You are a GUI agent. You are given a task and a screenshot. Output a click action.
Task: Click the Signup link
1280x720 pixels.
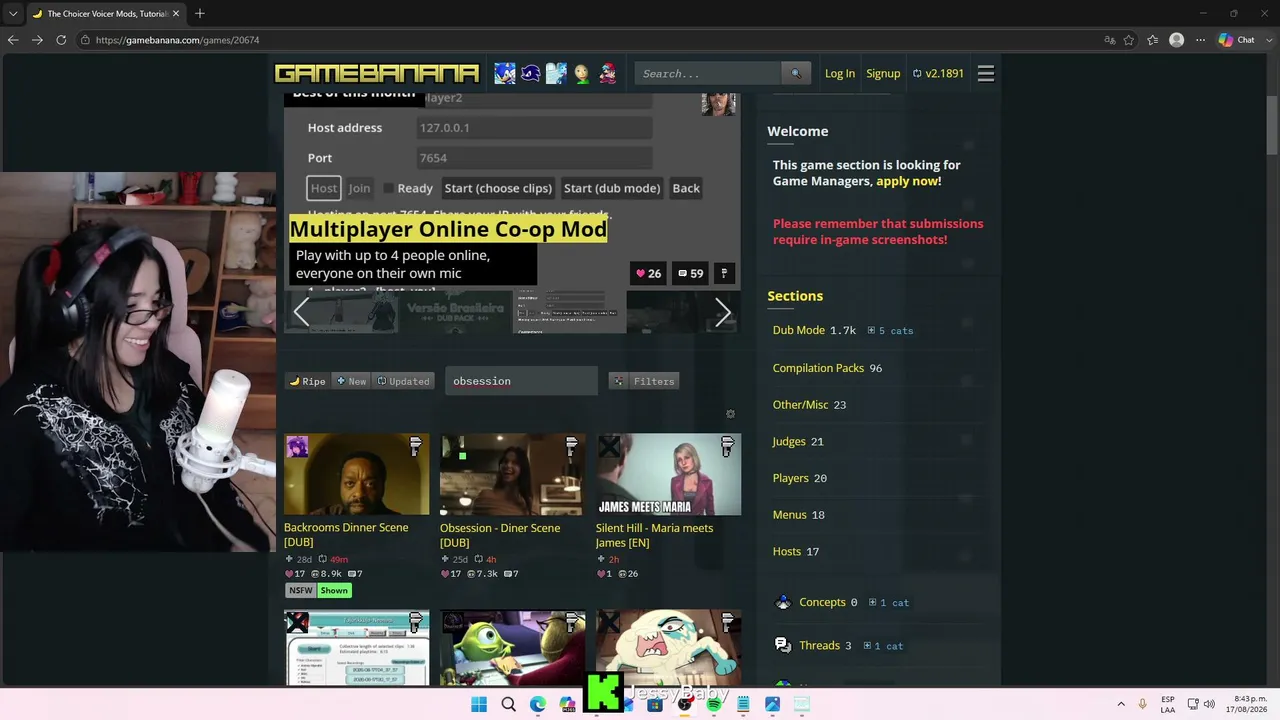883,74
